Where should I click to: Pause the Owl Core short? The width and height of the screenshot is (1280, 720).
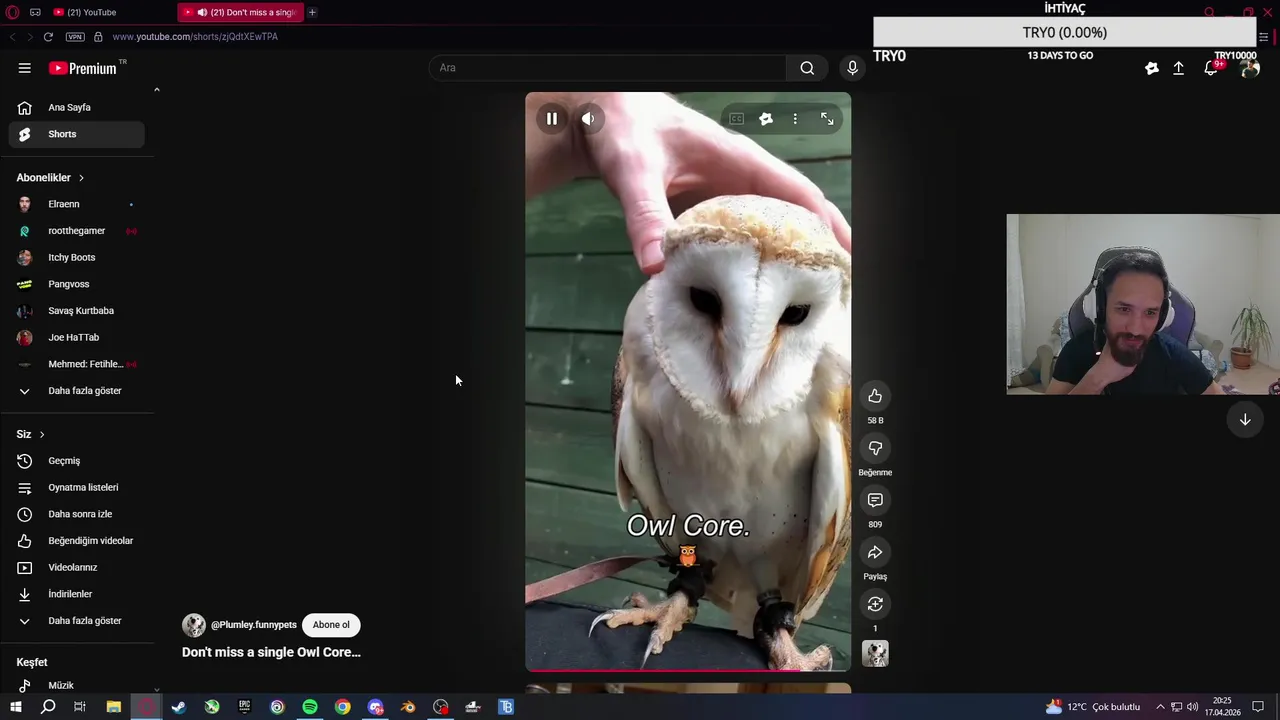coord(551,119)
